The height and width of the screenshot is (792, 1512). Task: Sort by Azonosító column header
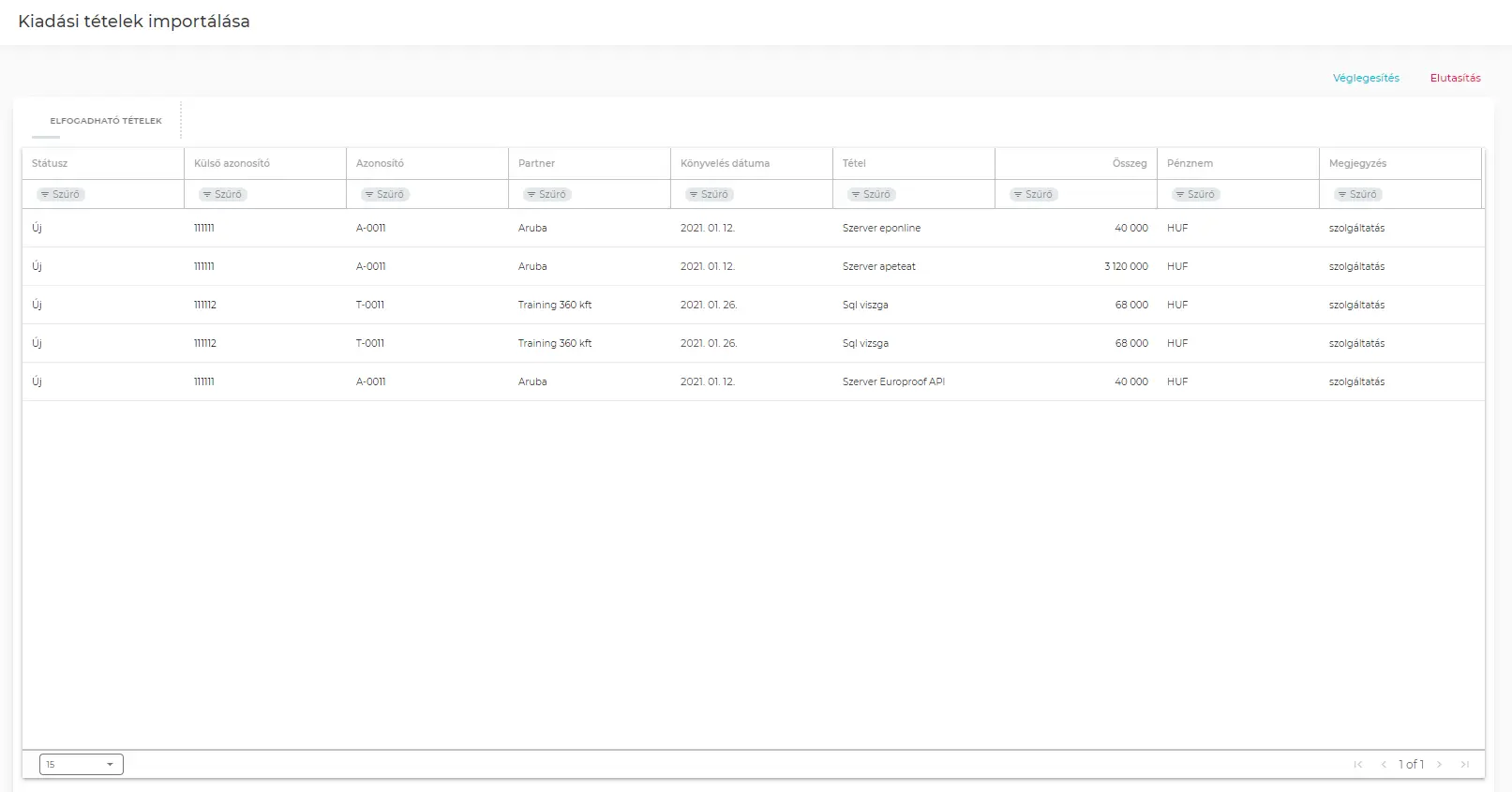click(x=380, y=163)
